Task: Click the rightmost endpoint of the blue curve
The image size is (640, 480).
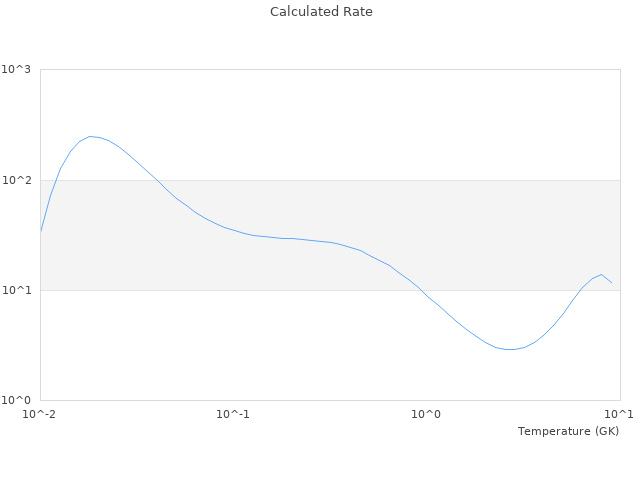Action: [x=612, y=283]
